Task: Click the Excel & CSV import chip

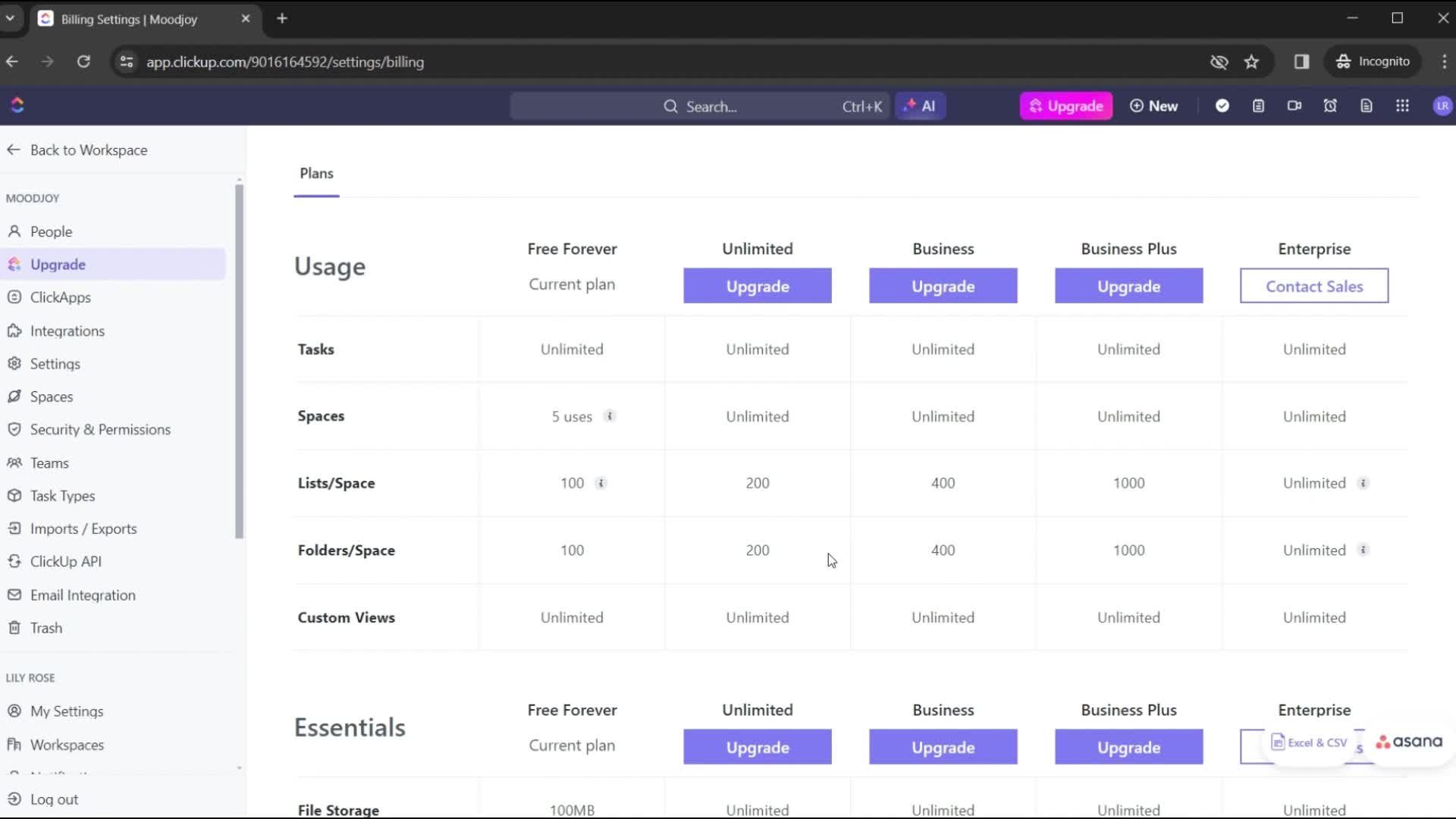Action: click(1310, 742)
